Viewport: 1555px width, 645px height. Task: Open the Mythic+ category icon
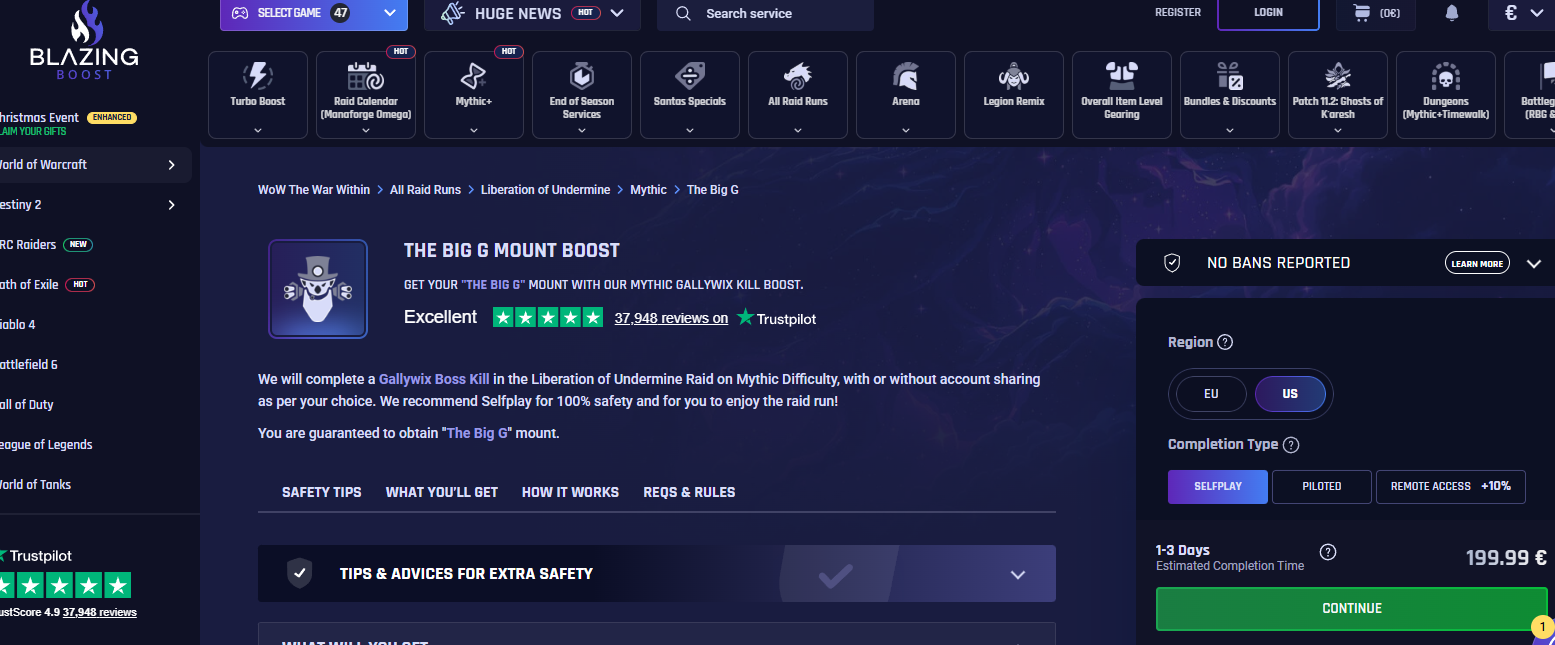pos(474,76)
